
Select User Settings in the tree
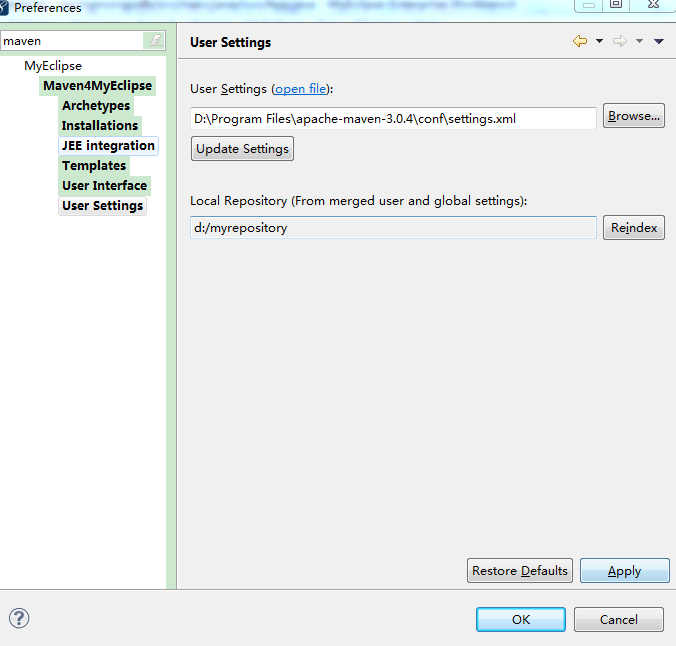[102, 206]
